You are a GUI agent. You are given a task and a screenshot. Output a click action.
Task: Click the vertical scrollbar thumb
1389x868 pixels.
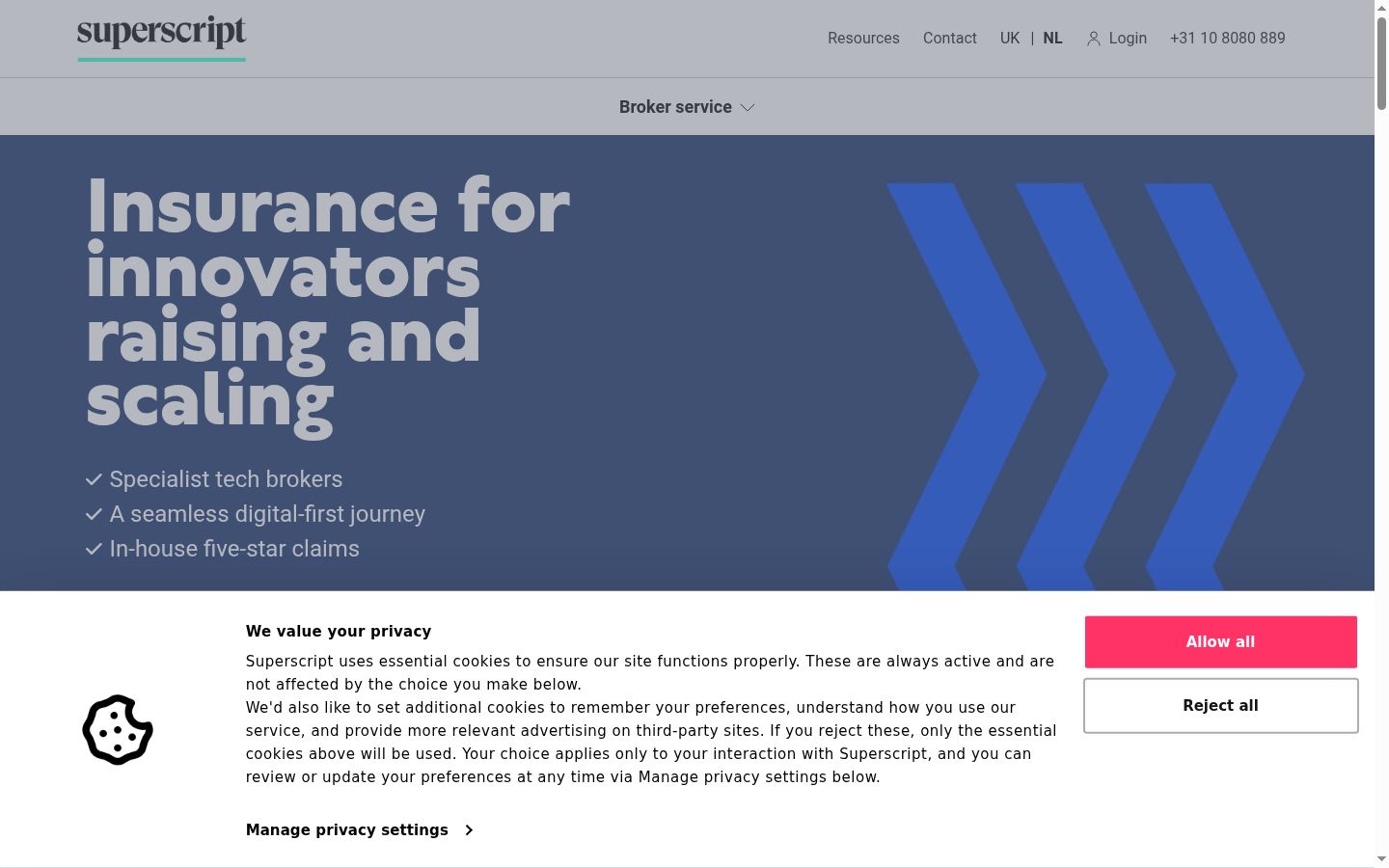(x=1381, y=63)
